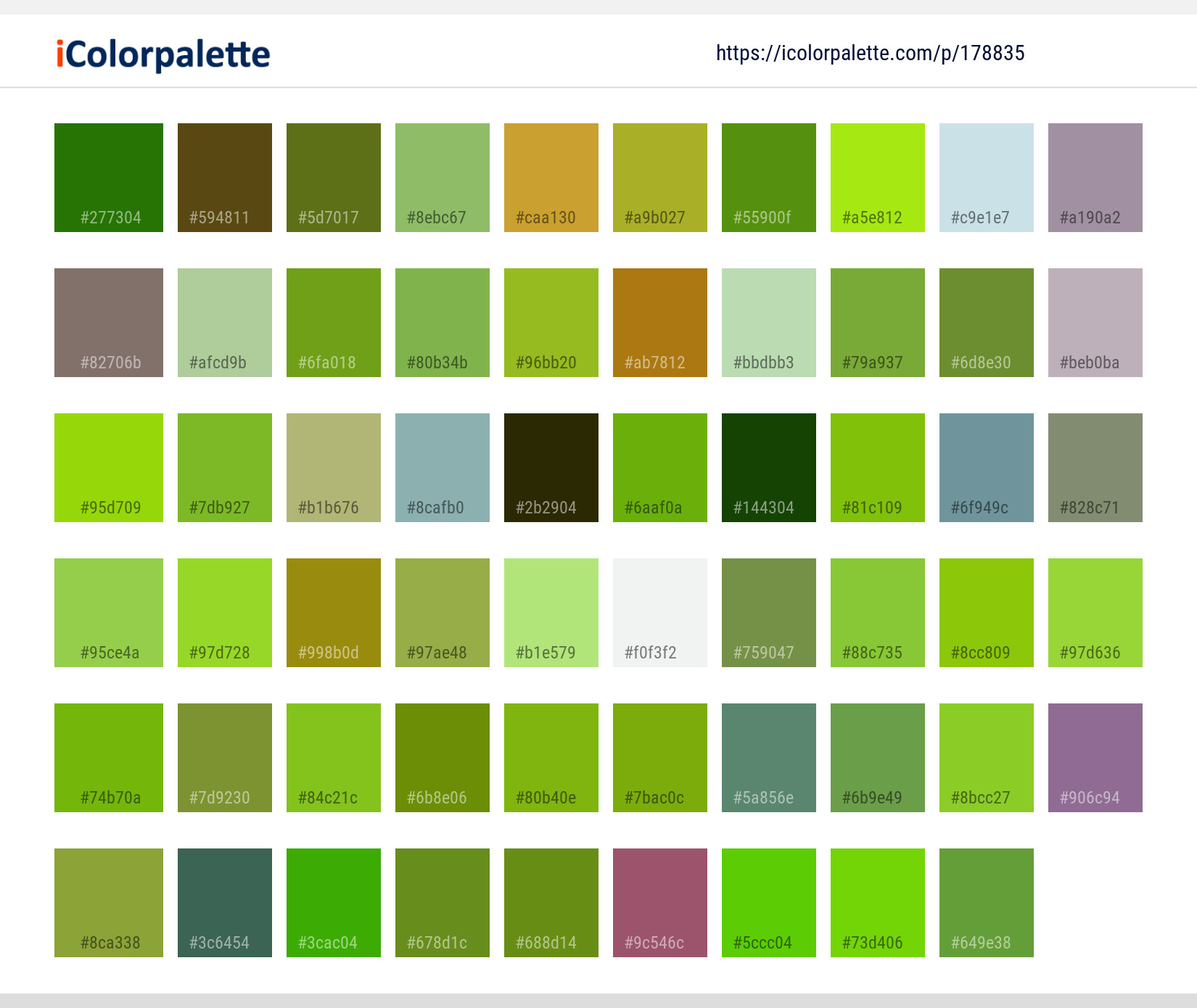Choose the #8ebc67 light green swatch
The height and width of the screenshot is (1008, 1197).
443,178
